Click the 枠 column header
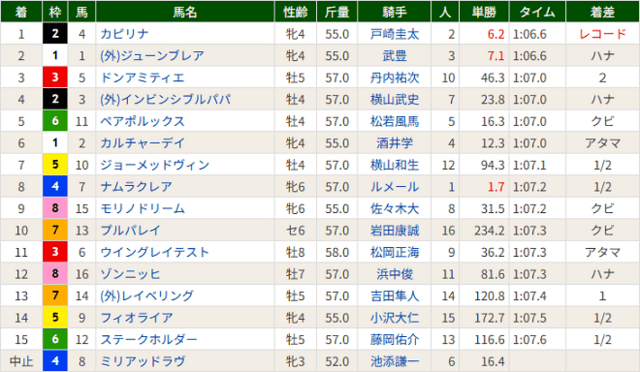 [55, 11]
